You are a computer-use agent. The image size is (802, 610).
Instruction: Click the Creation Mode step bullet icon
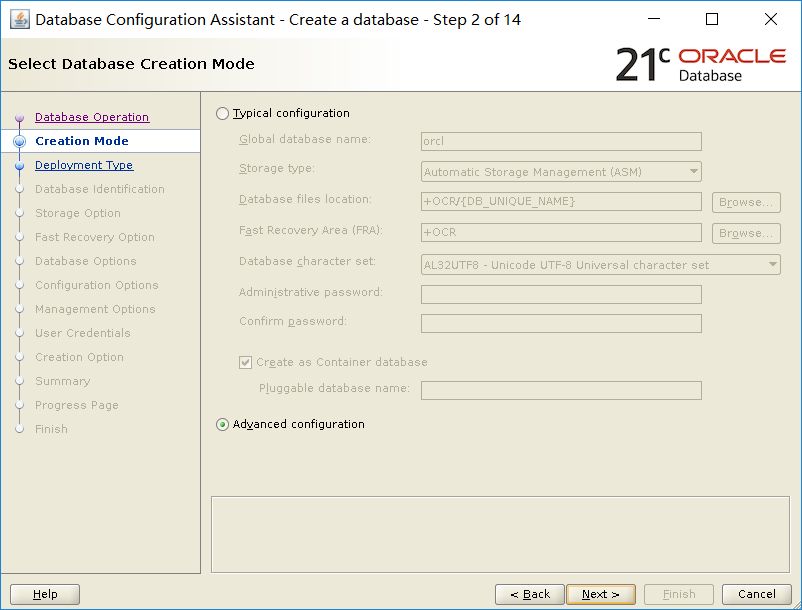pyautogui.click(x=19, y=142)
